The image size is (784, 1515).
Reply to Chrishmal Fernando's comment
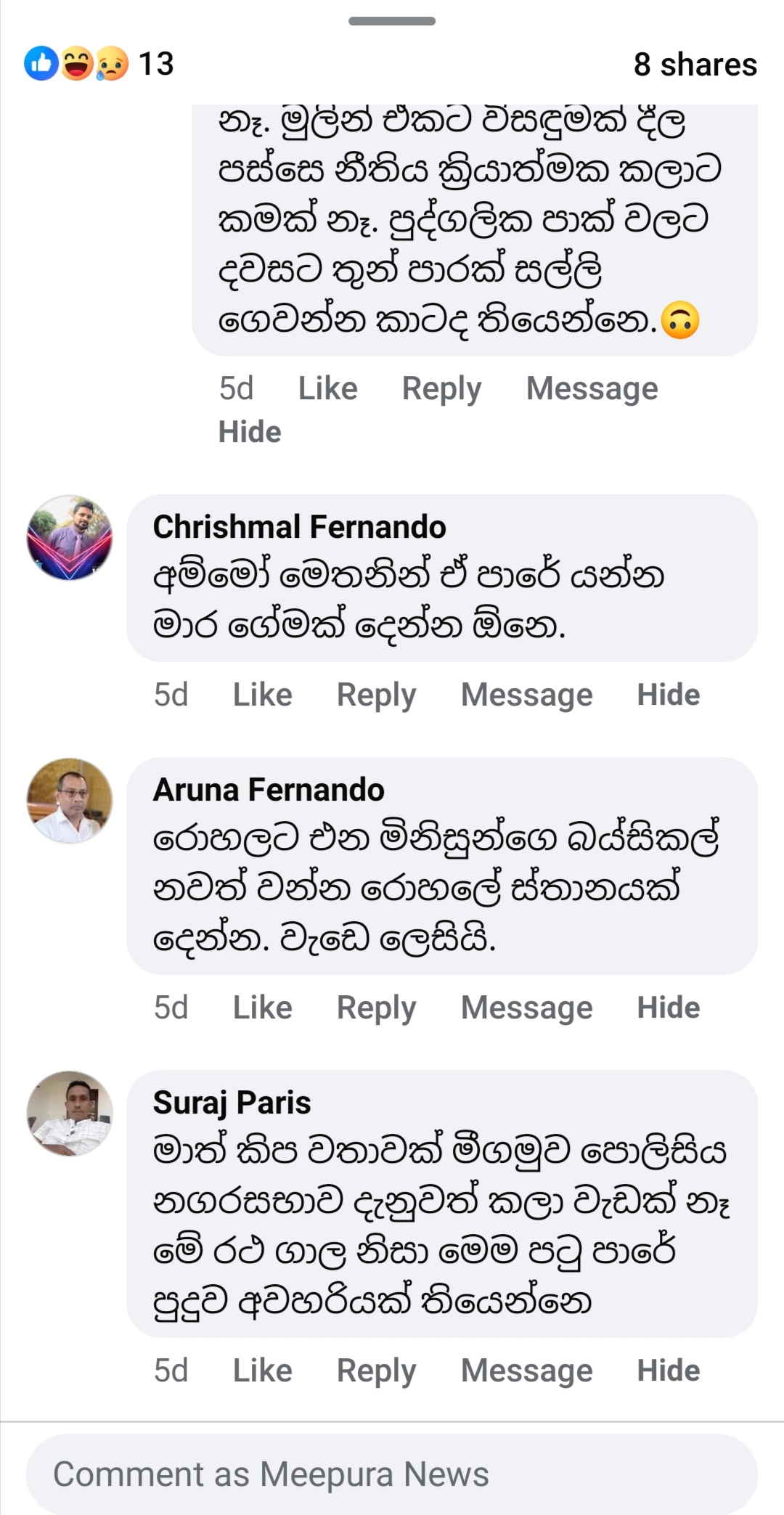376,695
